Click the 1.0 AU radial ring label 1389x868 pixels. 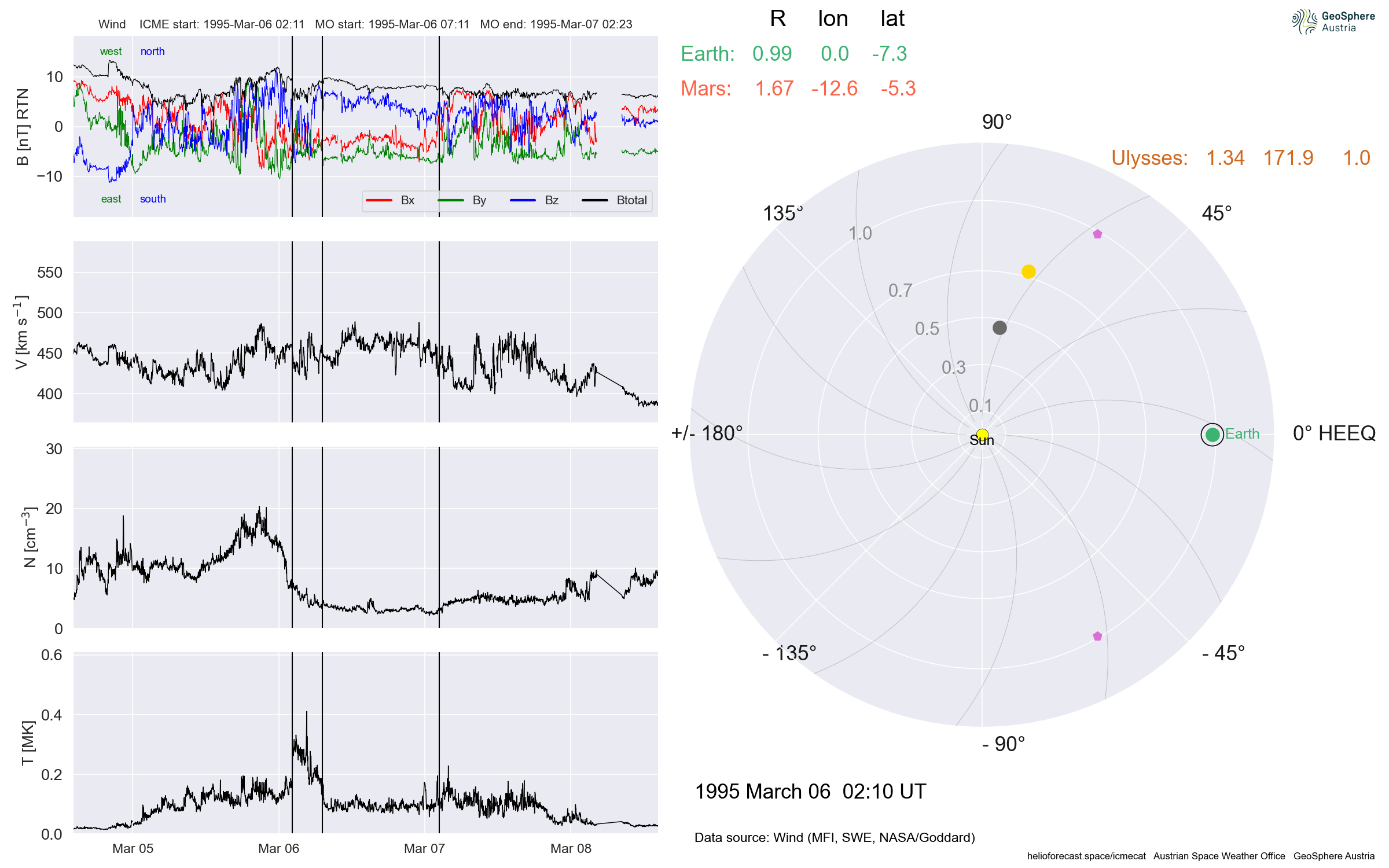(860, 233)
